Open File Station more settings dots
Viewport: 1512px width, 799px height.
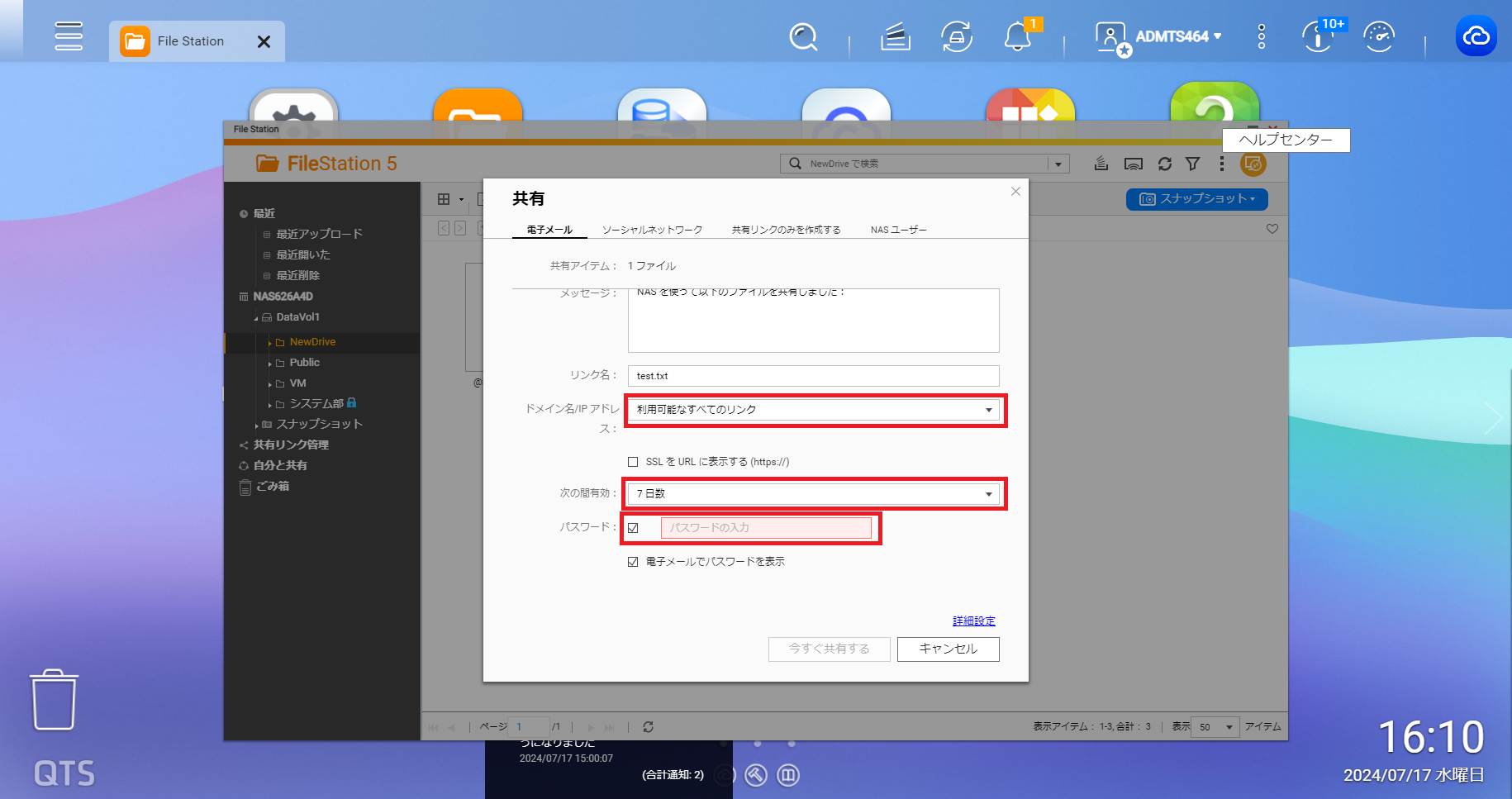click(1221, 164)
